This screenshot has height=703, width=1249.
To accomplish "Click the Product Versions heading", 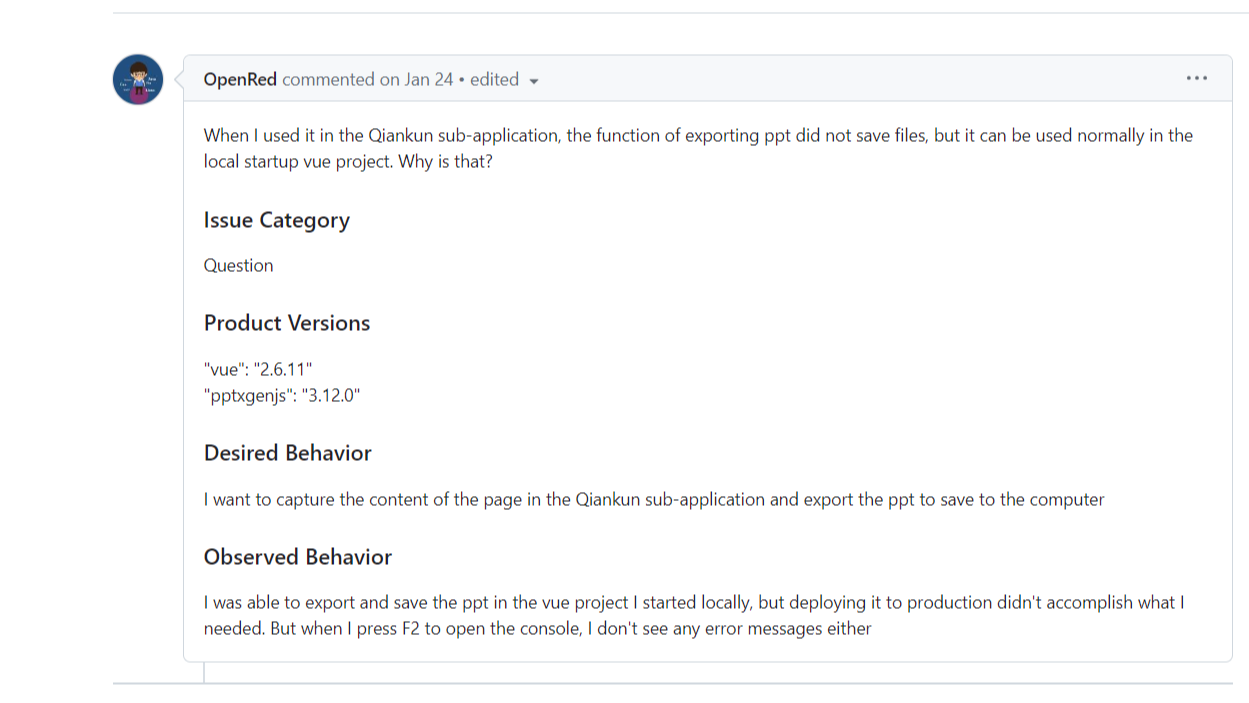I will coord(287,323).
